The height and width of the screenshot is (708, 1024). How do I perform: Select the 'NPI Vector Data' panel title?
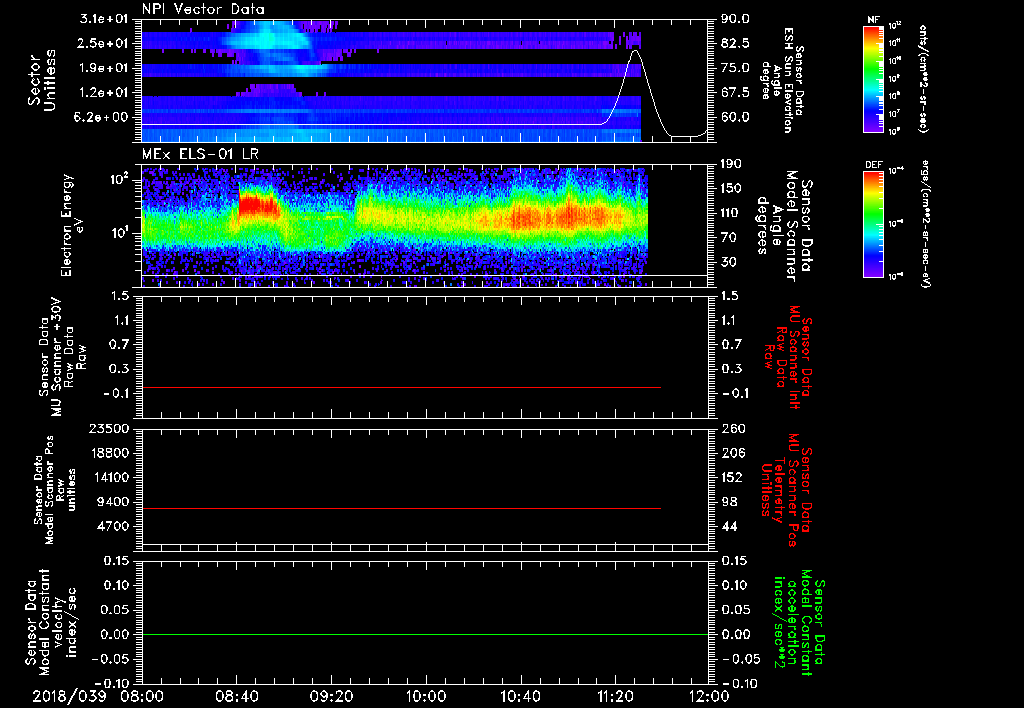coord(203,9)
